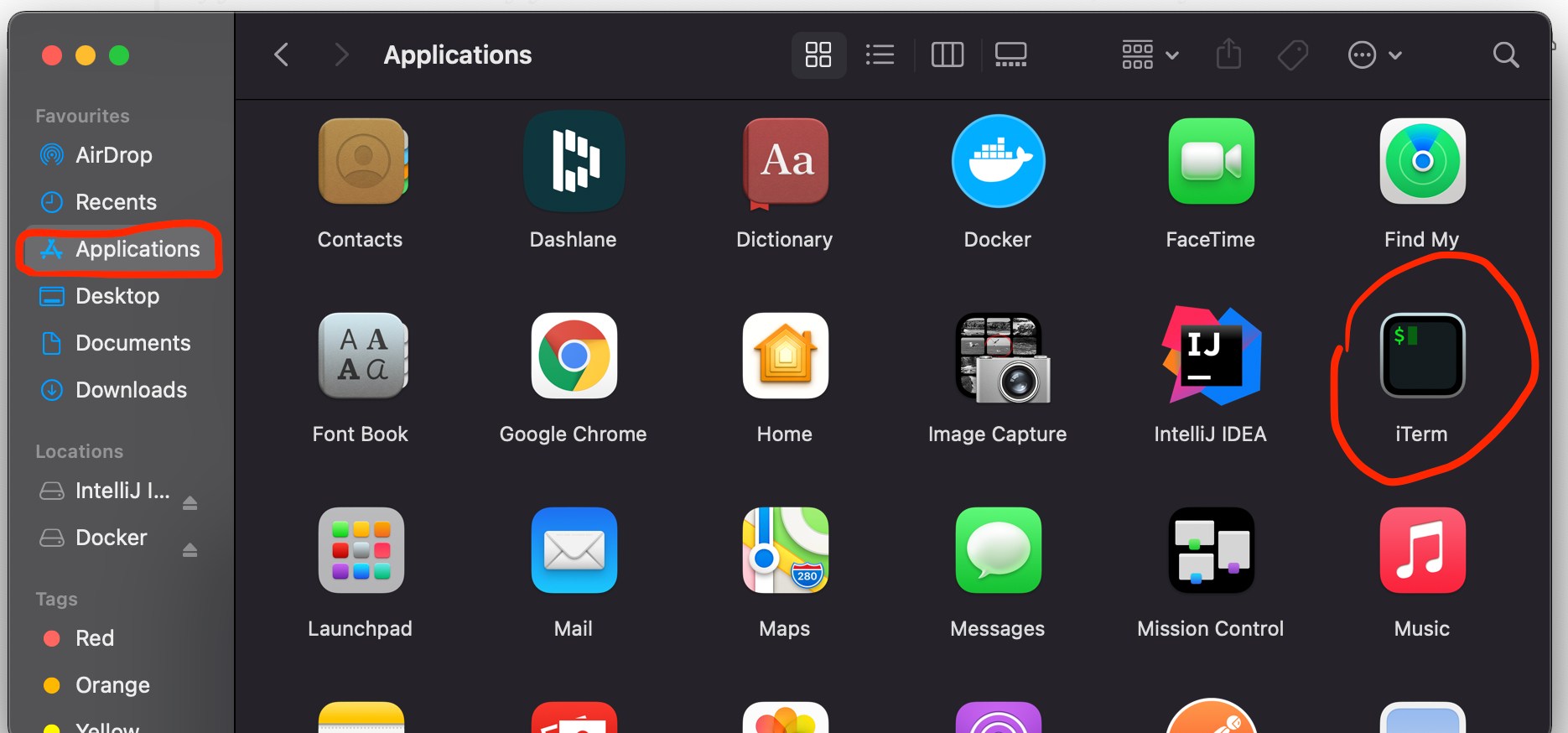Select the Find My app icon
This screenshot has height=733, width=1568.
coord(1422,161)
